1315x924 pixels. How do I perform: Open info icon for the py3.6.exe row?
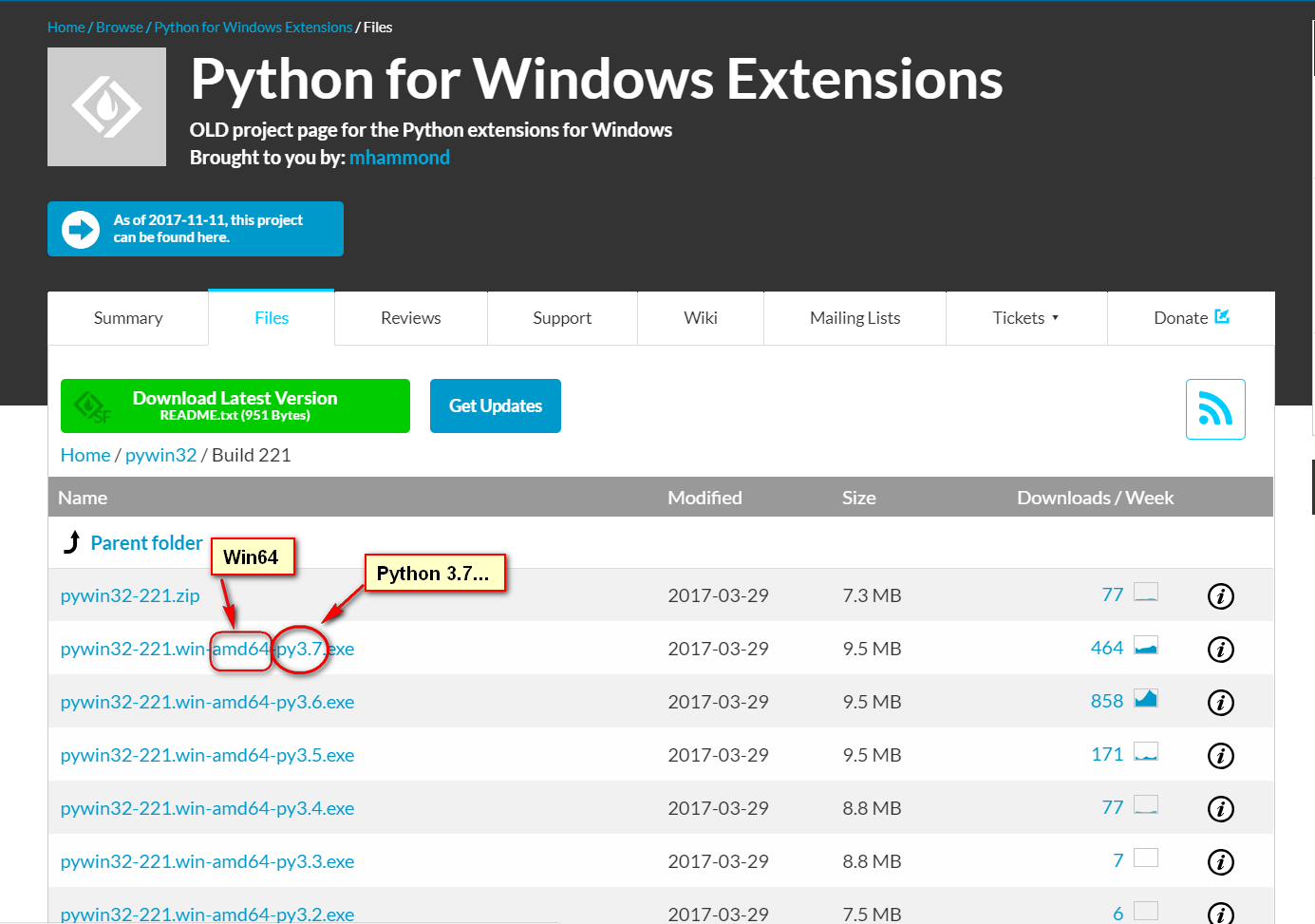point(1221,703)
